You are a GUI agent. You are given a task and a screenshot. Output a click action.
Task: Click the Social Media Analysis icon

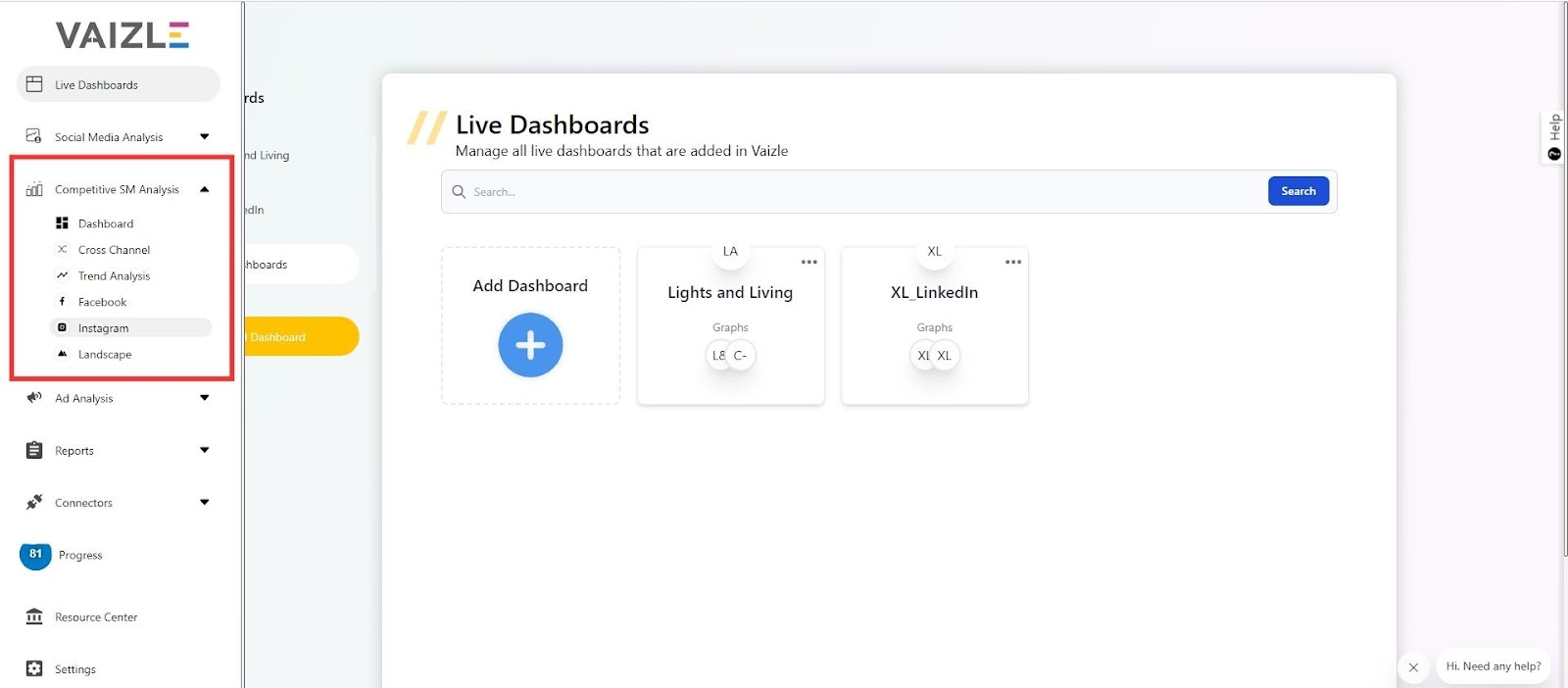point(34,136)
